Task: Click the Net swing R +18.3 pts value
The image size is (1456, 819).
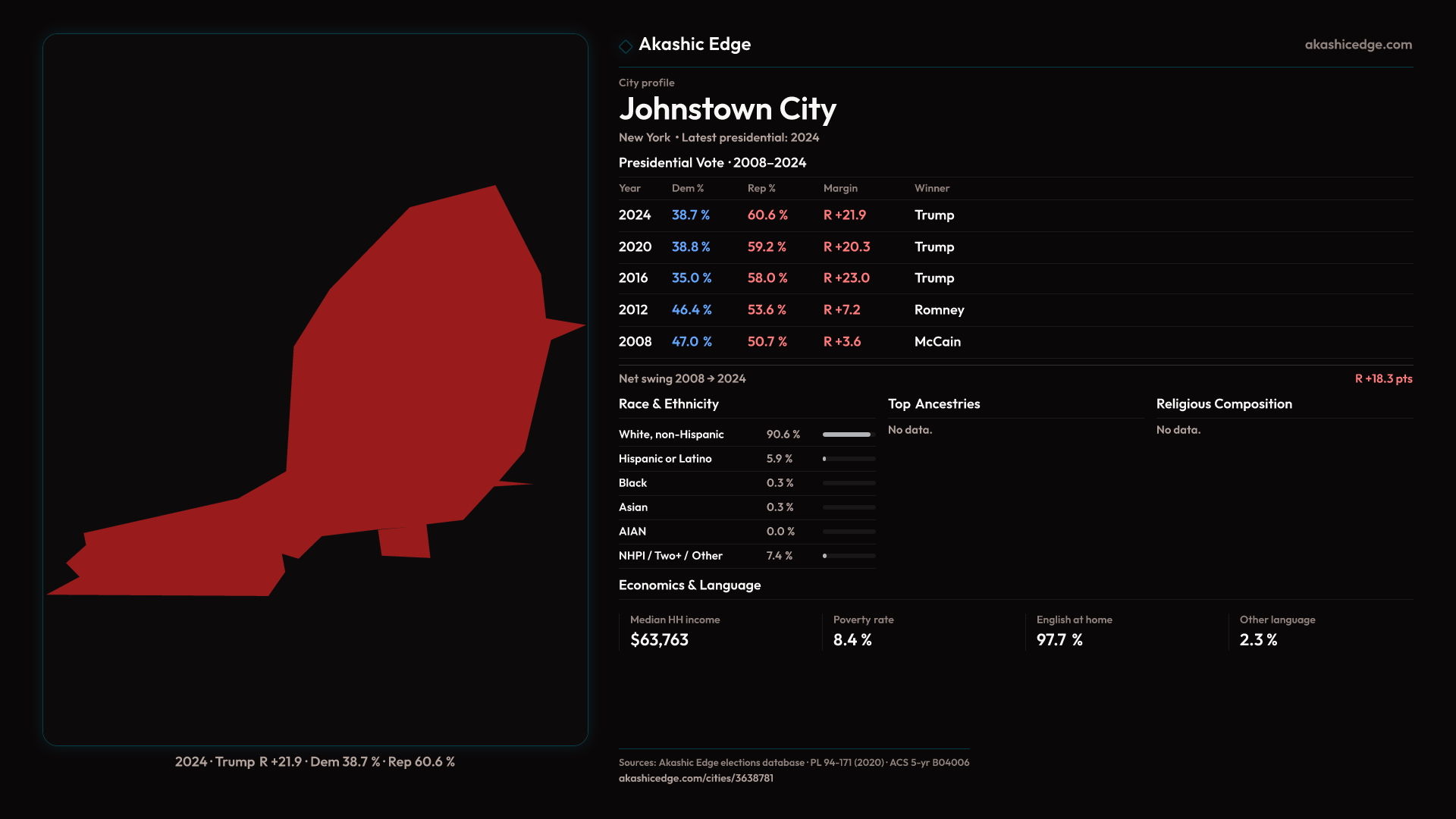Action: click(1383, 378)
